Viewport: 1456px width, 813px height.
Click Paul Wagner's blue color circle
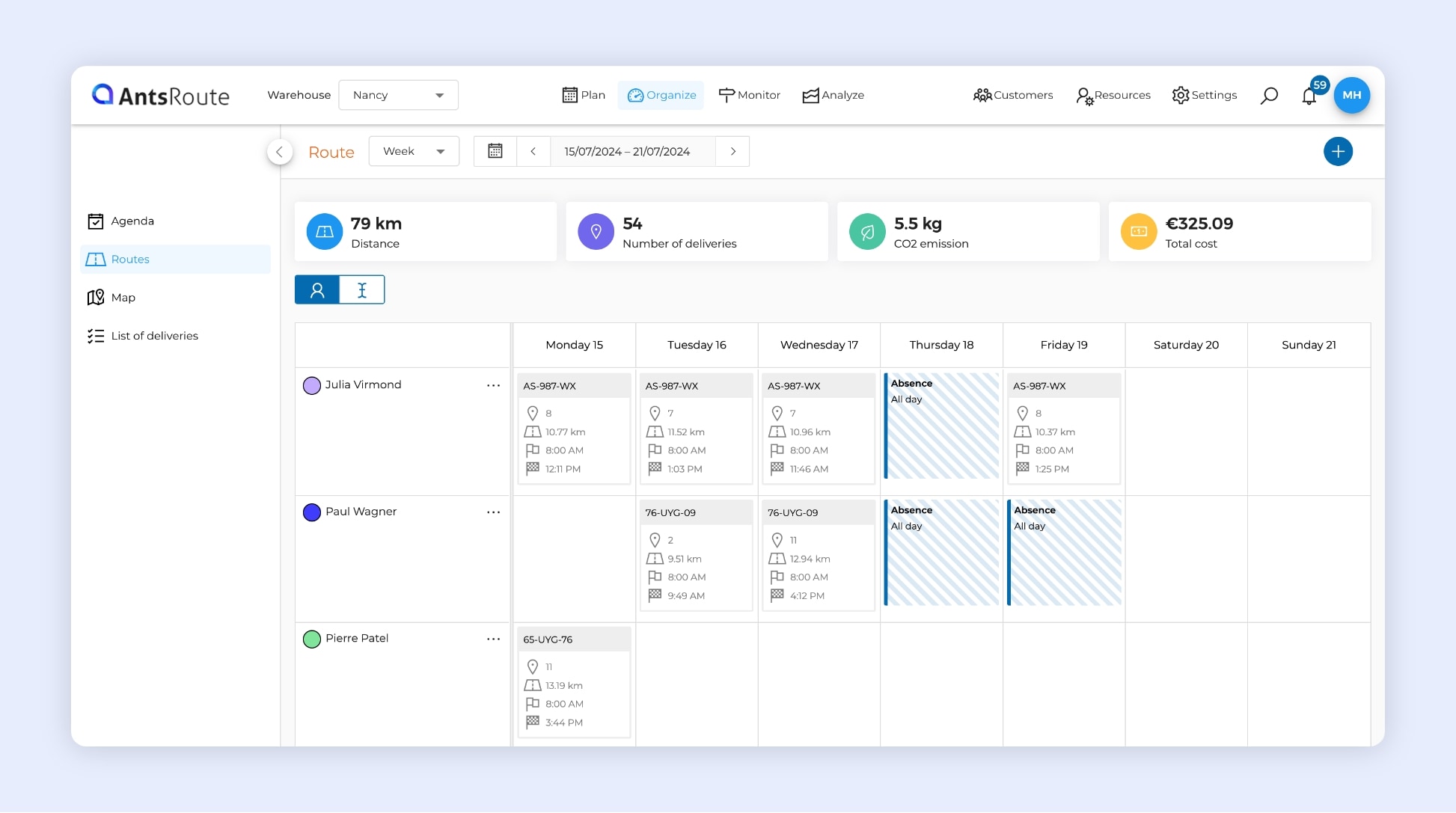click(x=312, y=512)
